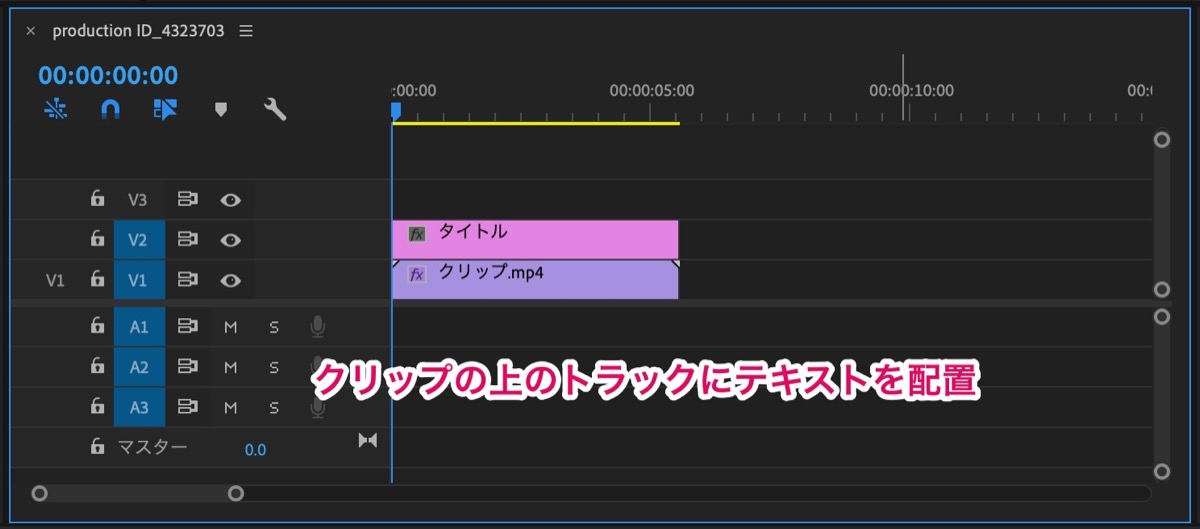Viewport: 1200px width, 529px height.
Task: Toggle lock on Master track
Action: click(x=97, y=446)
